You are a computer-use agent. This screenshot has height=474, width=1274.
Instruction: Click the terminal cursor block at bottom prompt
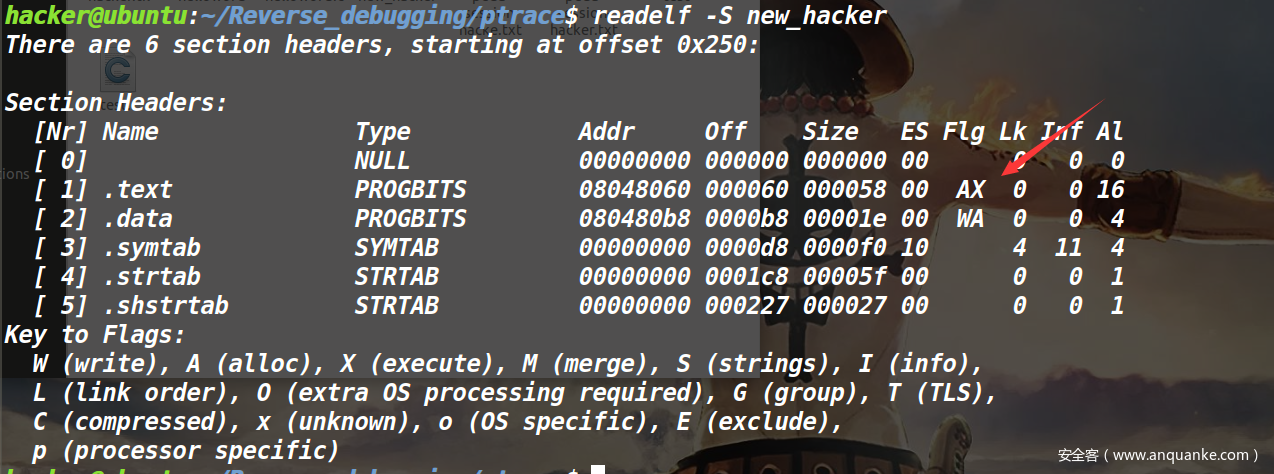pyautogui.click(x=598, y=469)
